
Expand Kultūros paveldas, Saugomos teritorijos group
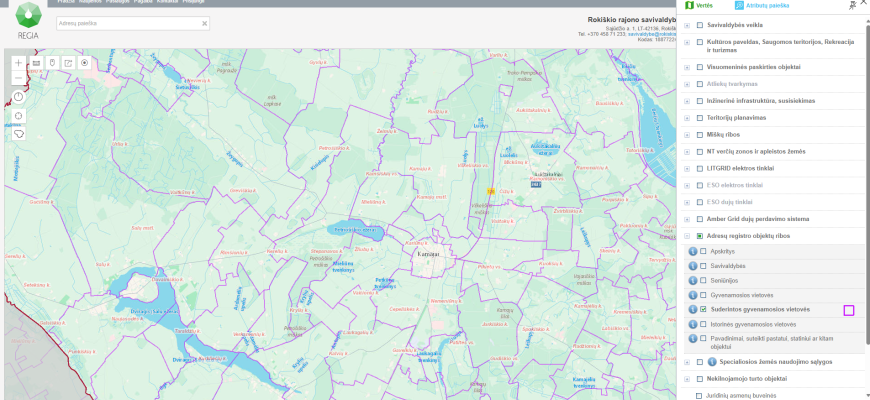coord(687,42)
